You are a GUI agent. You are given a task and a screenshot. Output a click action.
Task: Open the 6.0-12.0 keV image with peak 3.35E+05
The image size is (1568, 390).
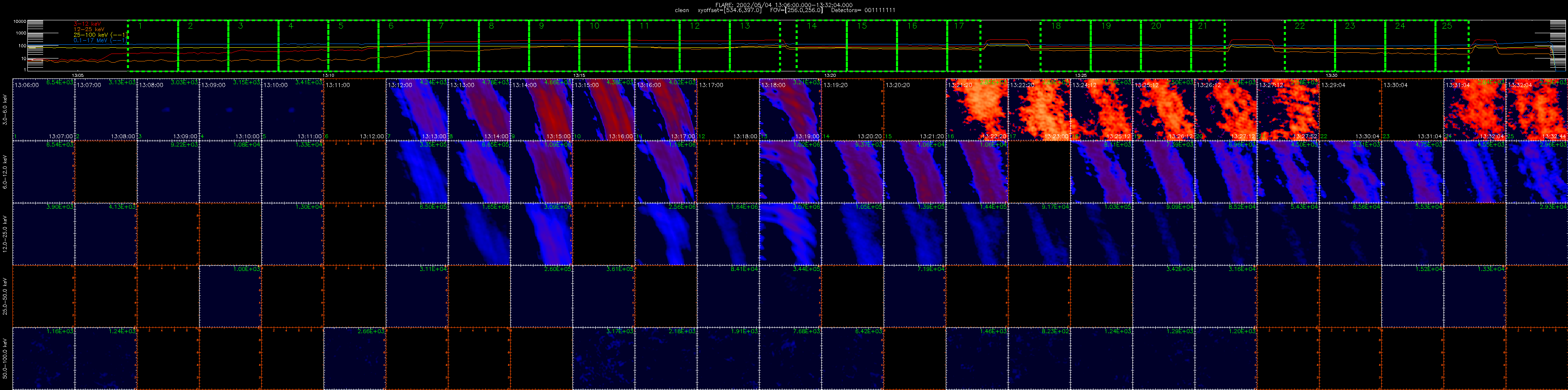(x=417, y=172)
